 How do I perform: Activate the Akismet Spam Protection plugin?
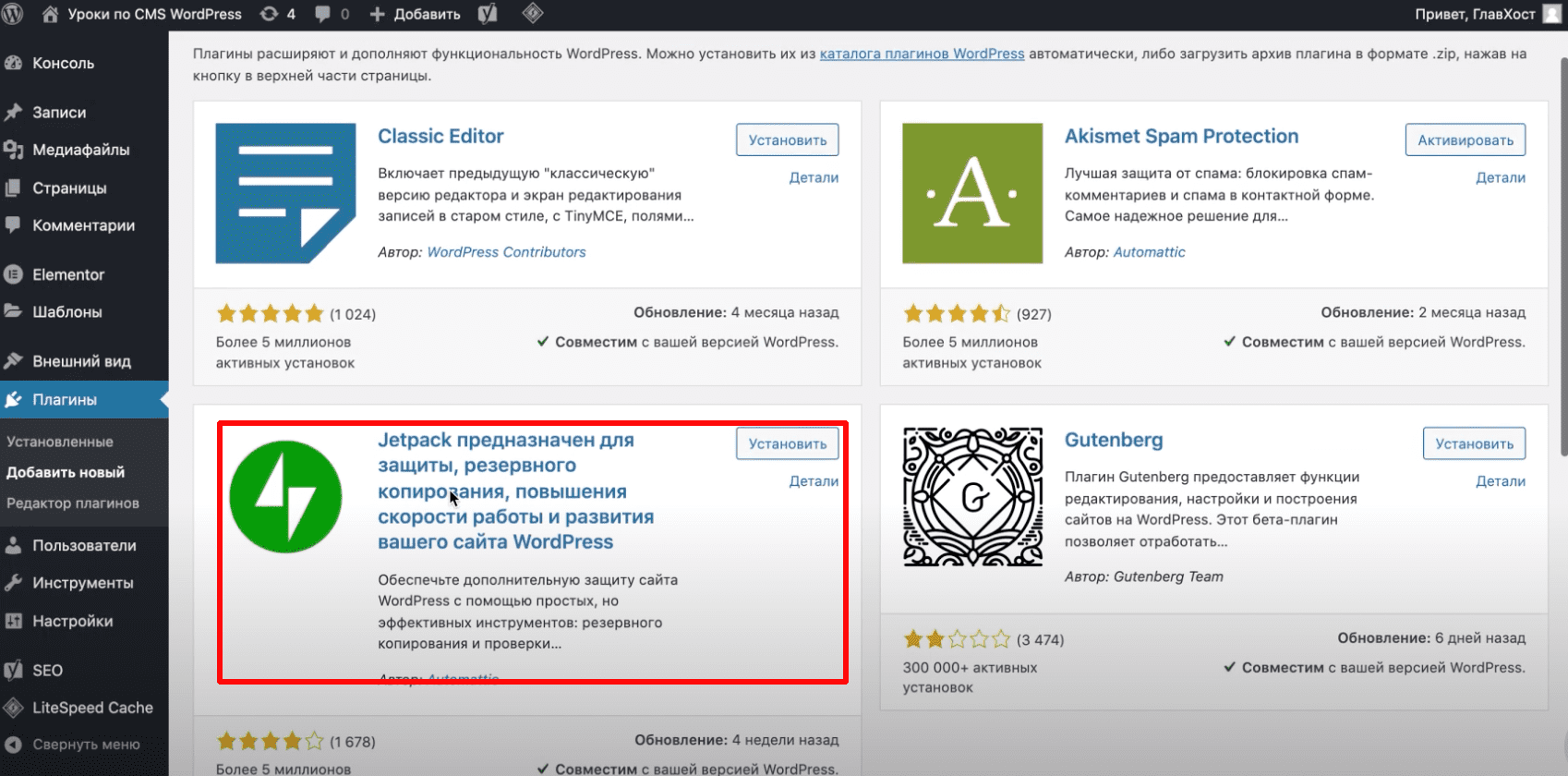(x=1465, y=140)
